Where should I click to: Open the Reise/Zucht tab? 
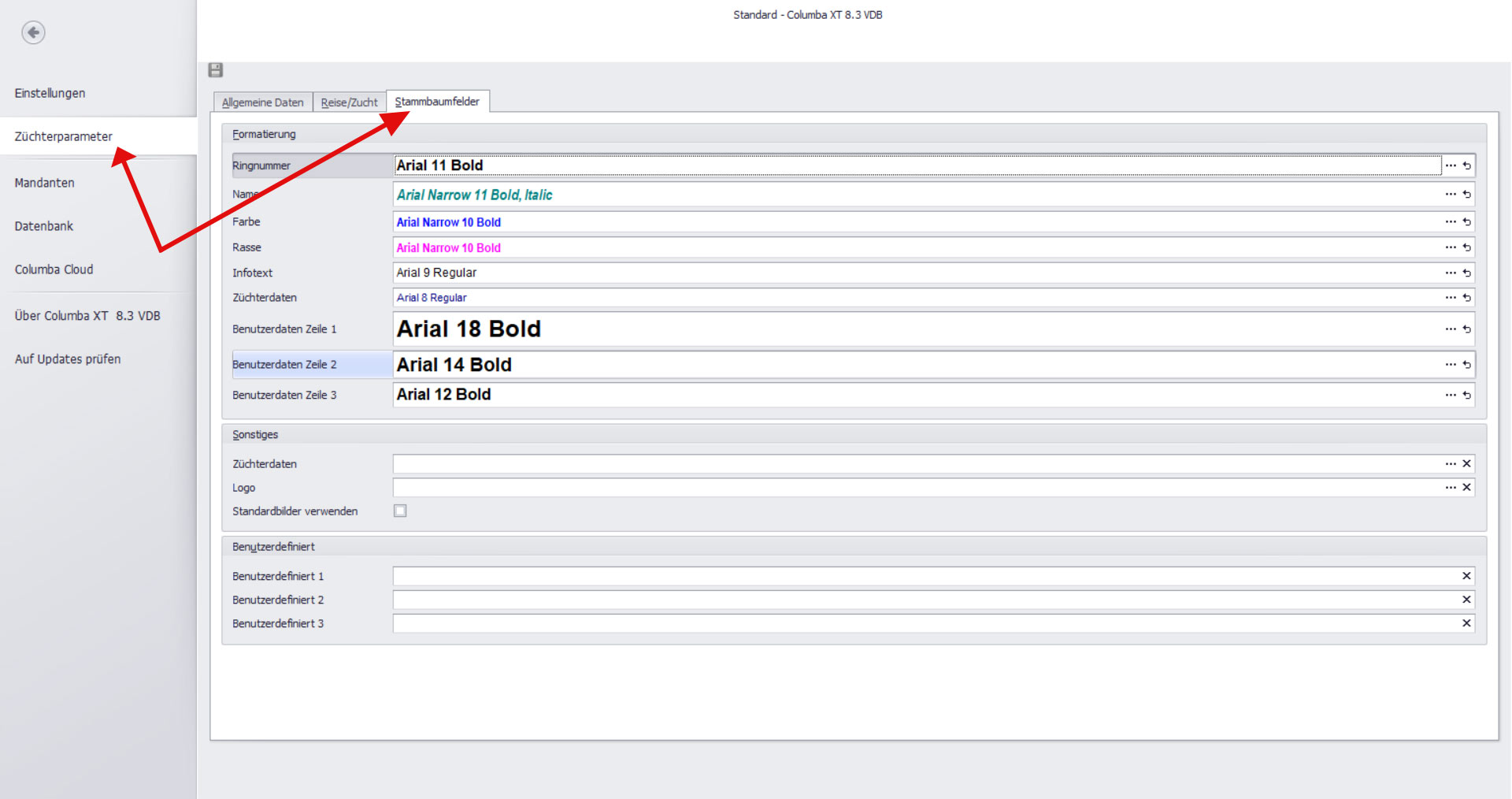pos(349,102)
